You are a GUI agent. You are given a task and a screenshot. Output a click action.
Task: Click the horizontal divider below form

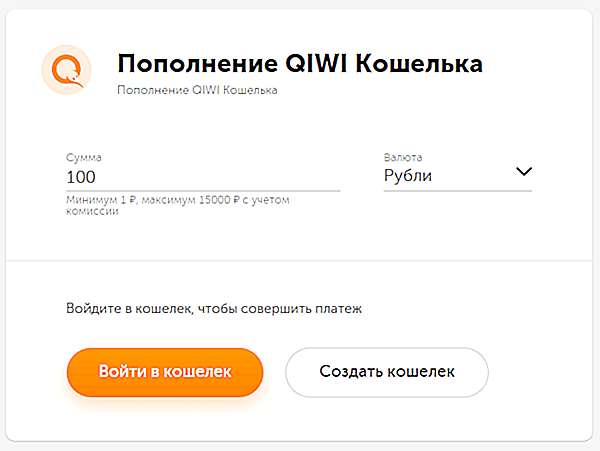point(299,261)
